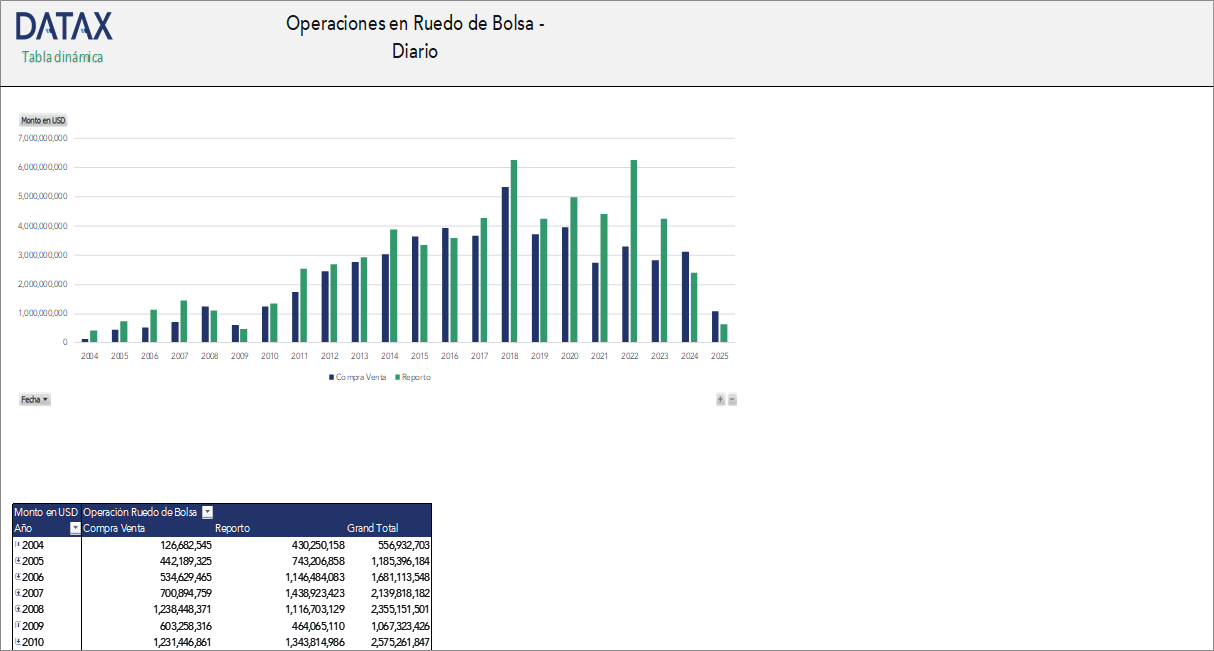Click the collapse box beside year 2009
The image size is (1214, 651).
click(18, 625)
